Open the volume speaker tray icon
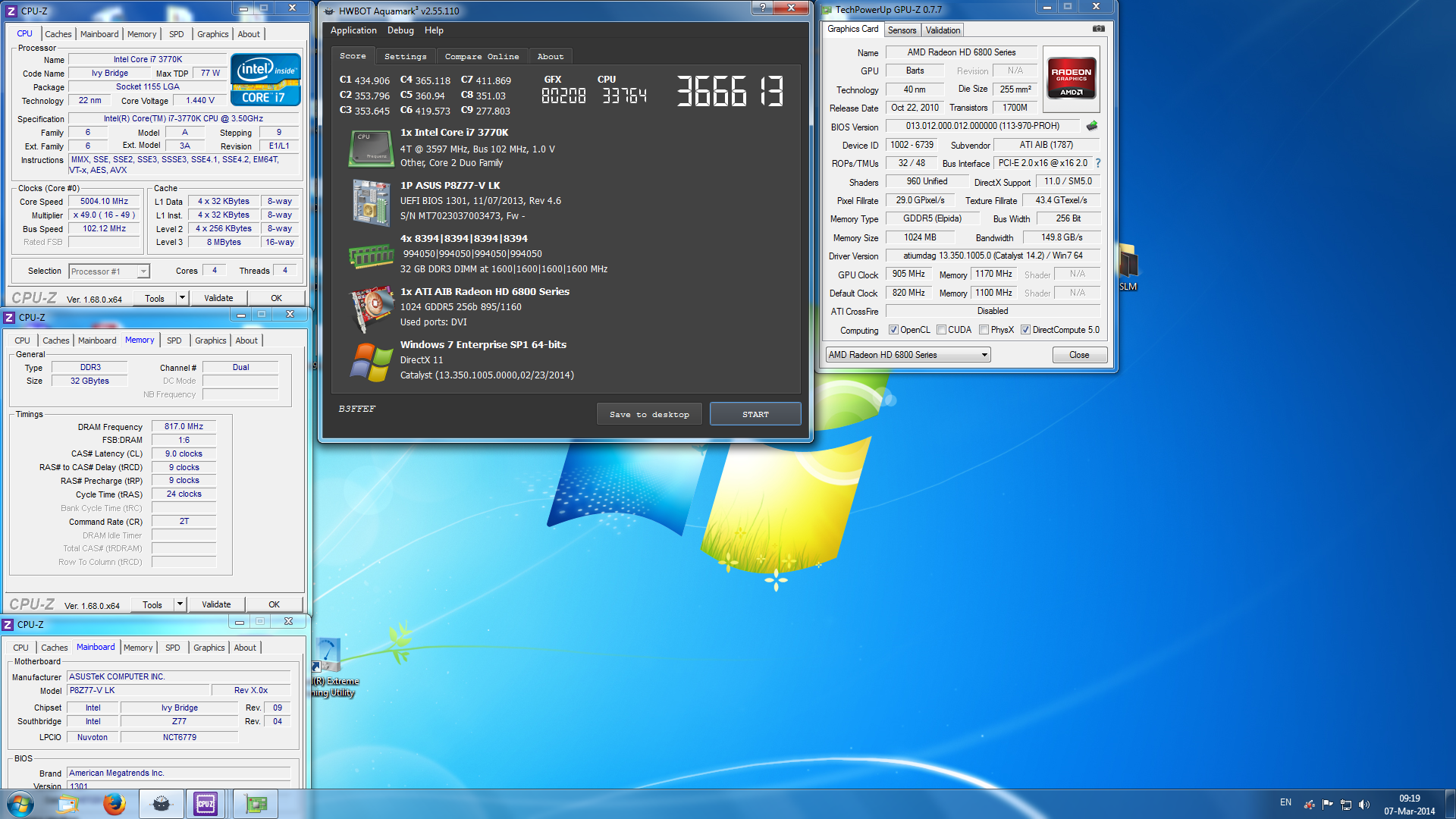This screenshot has height=819, width=1456. [x=1364, y=805]
